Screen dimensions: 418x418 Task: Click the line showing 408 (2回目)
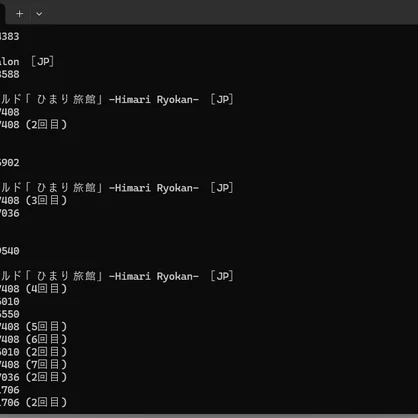33,125
